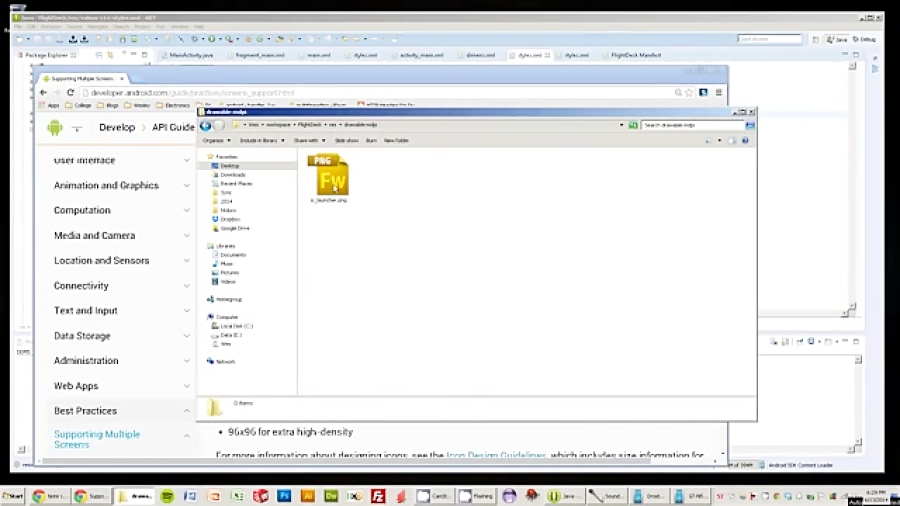Click the Android robot logo

coord(55,127)
